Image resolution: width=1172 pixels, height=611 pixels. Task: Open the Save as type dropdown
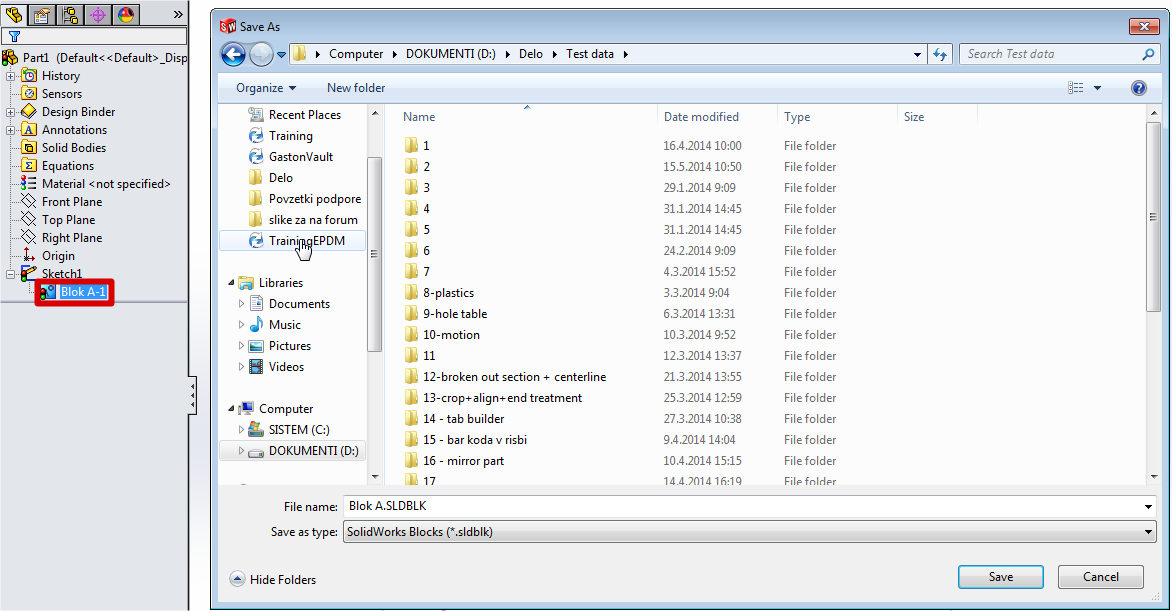(x=749, y=532)
